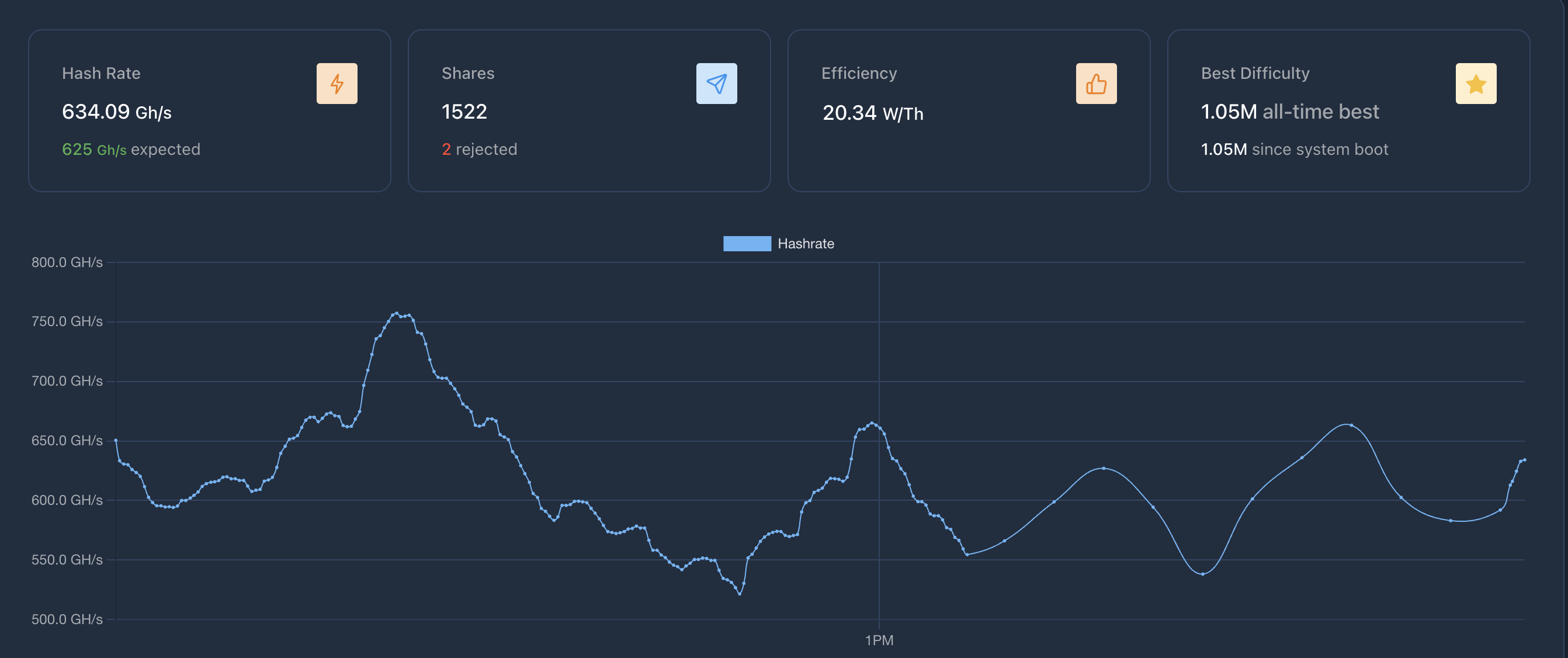Image resolution: width=1568 pixels, height=658 pixels.
Task: Select the Hash Rate stat card
Action: (210, 109)
